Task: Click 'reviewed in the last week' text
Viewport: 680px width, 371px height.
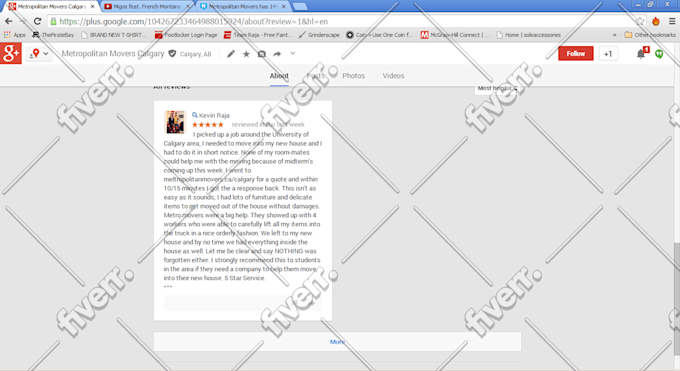Action: (x=268, y=125)
